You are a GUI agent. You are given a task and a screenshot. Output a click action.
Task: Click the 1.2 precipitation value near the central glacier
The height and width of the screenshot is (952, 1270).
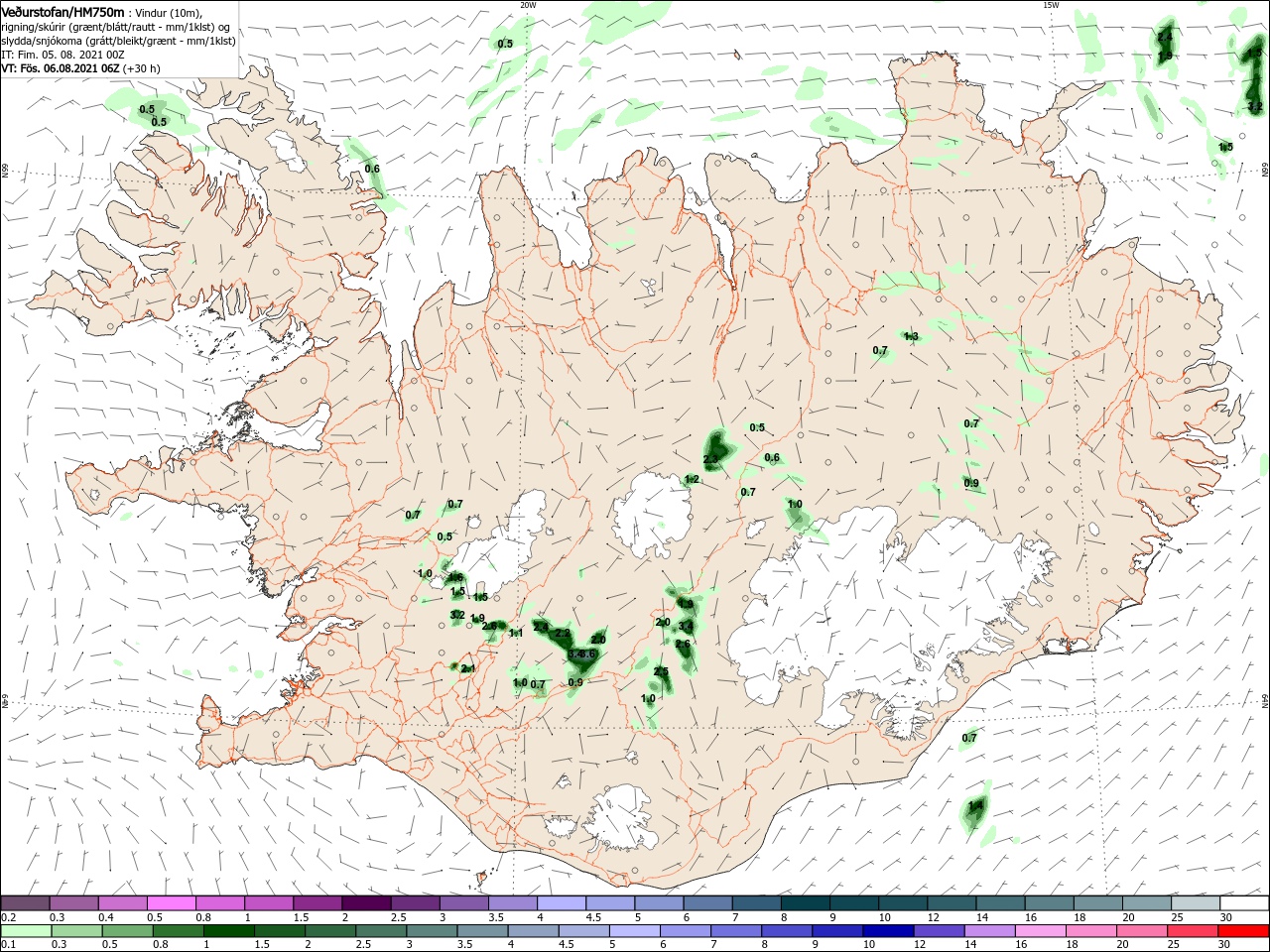tap(693, 480)
